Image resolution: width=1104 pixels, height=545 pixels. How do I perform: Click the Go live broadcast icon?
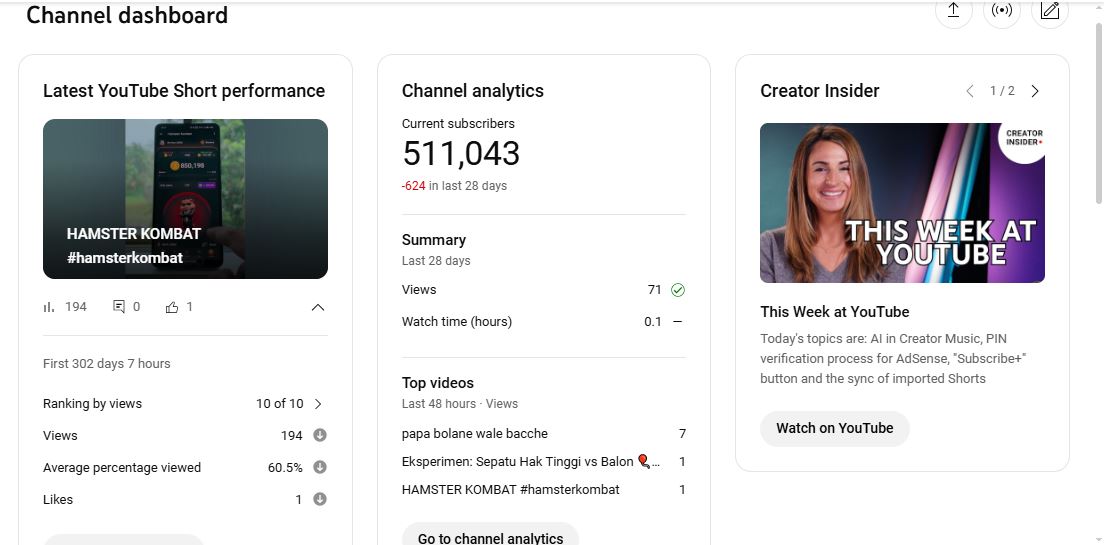[x=1001, y=10]
